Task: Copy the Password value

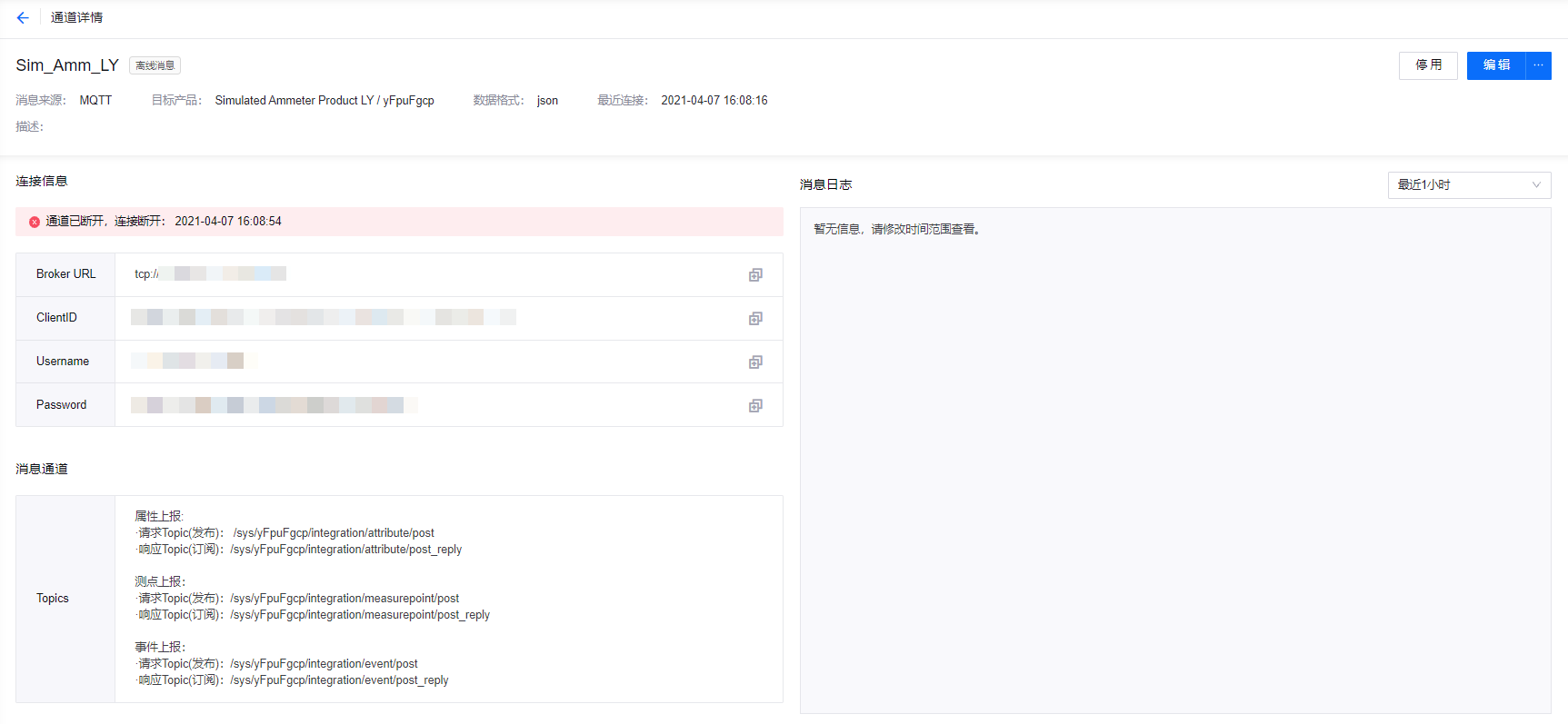Action: tap(755, 405)
